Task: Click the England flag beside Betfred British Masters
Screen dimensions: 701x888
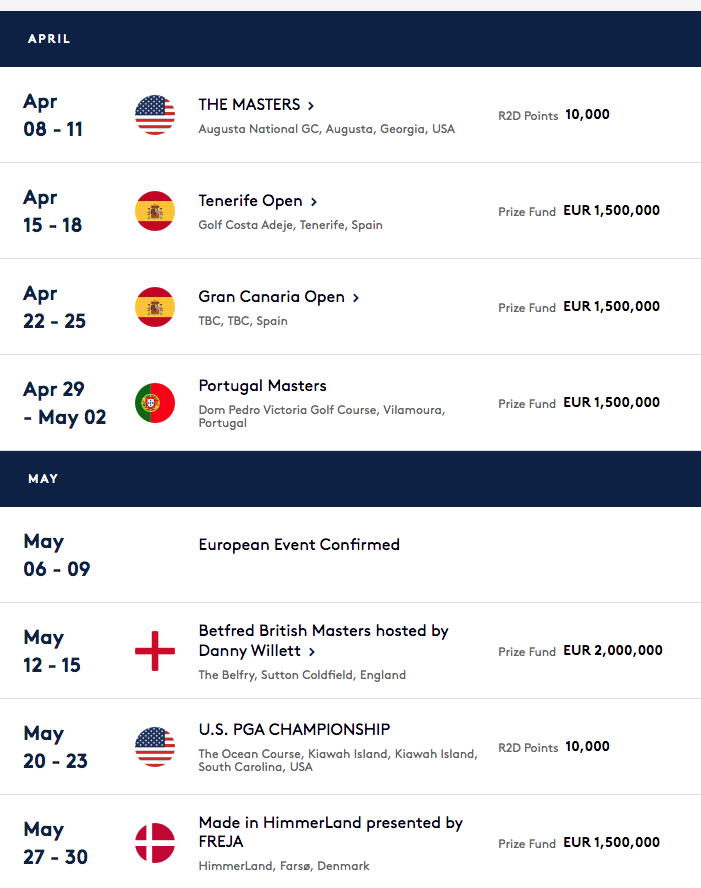Action: [155, 651]
